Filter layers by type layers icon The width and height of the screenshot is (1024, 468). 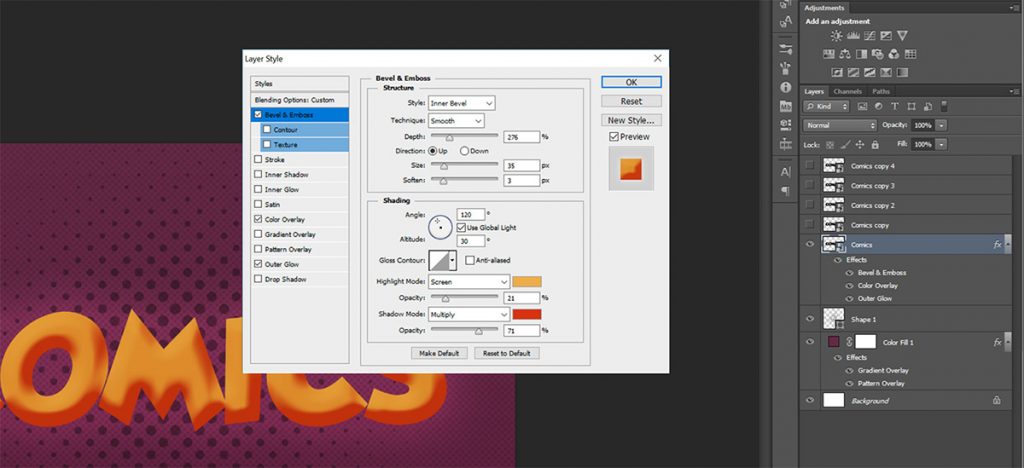(x=895, y=106)
